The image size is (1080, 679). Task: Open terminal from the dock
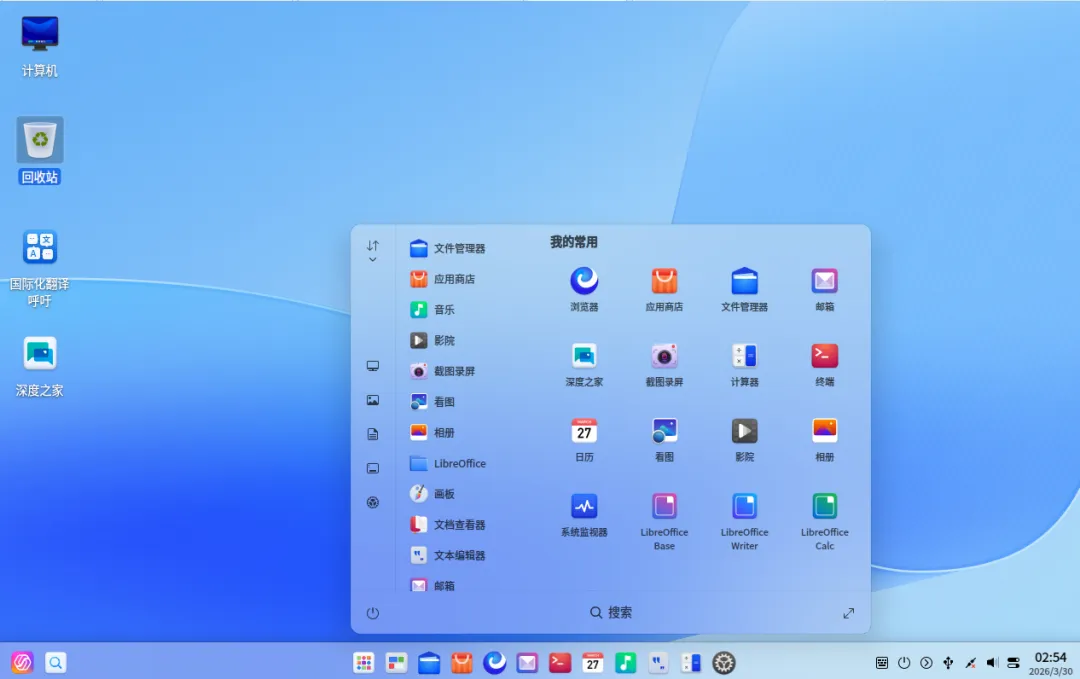pos(560,662)
